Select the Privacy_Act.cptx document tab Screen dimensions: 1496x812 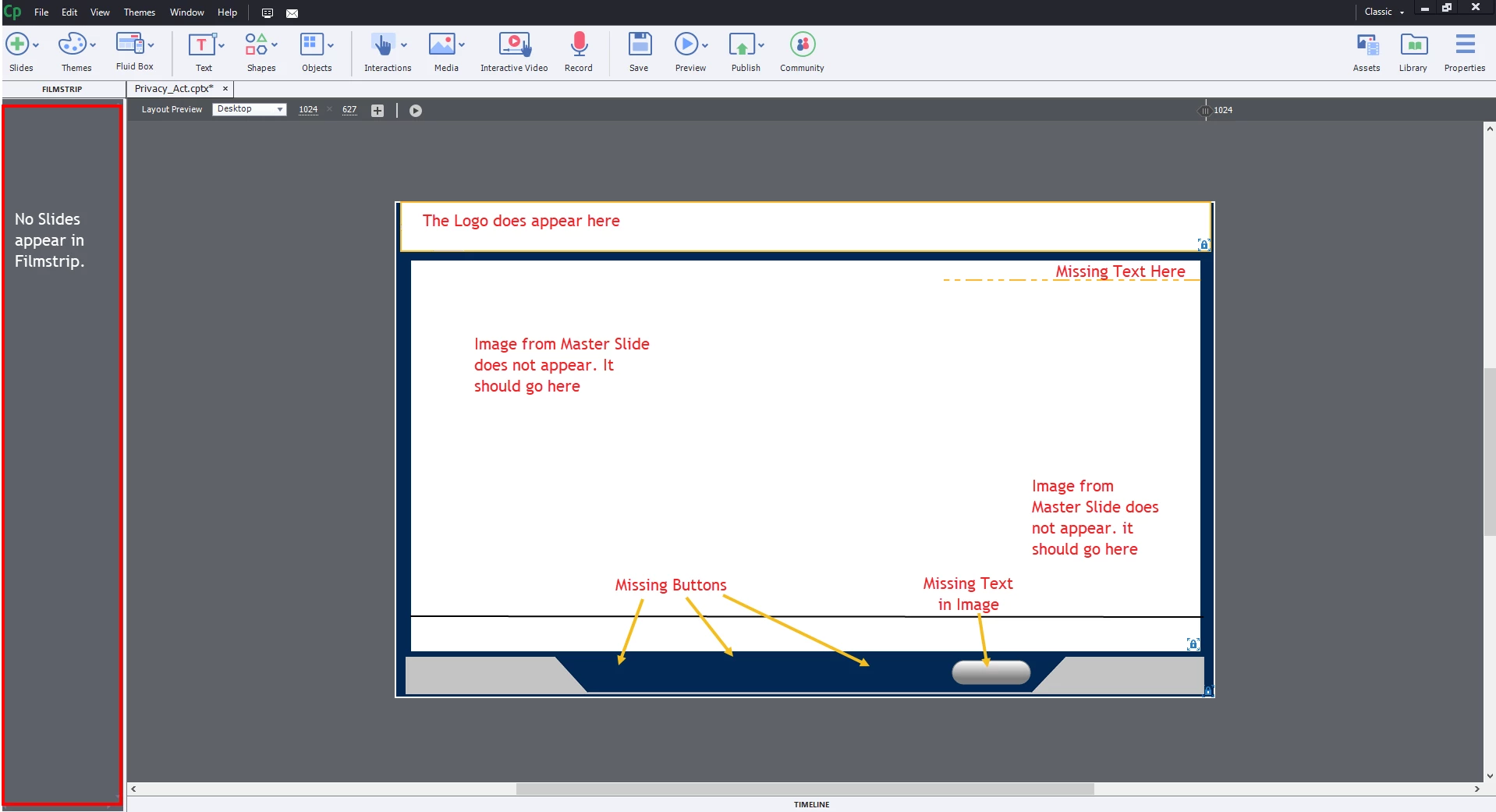click(x=174, y=89)
